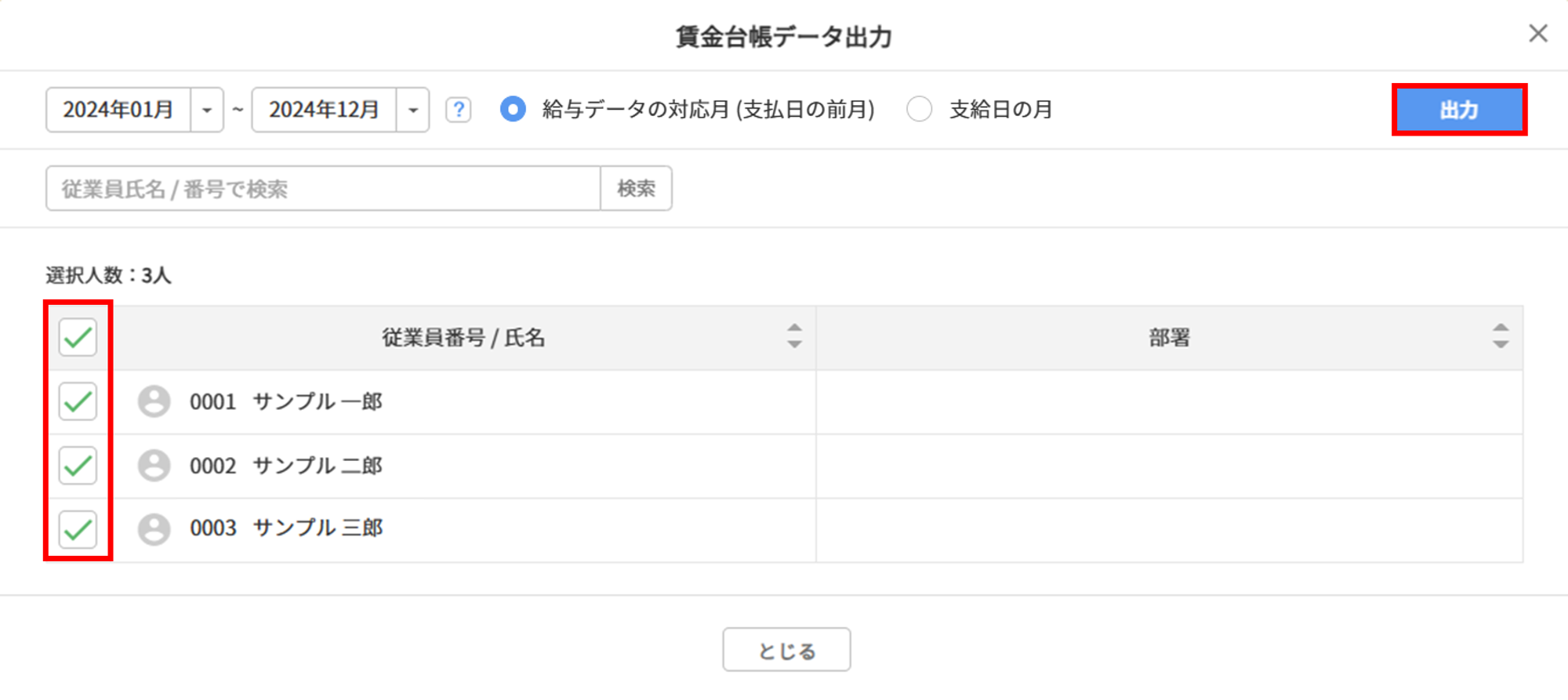Select 支給日の月 radio option

pos(920,110)
